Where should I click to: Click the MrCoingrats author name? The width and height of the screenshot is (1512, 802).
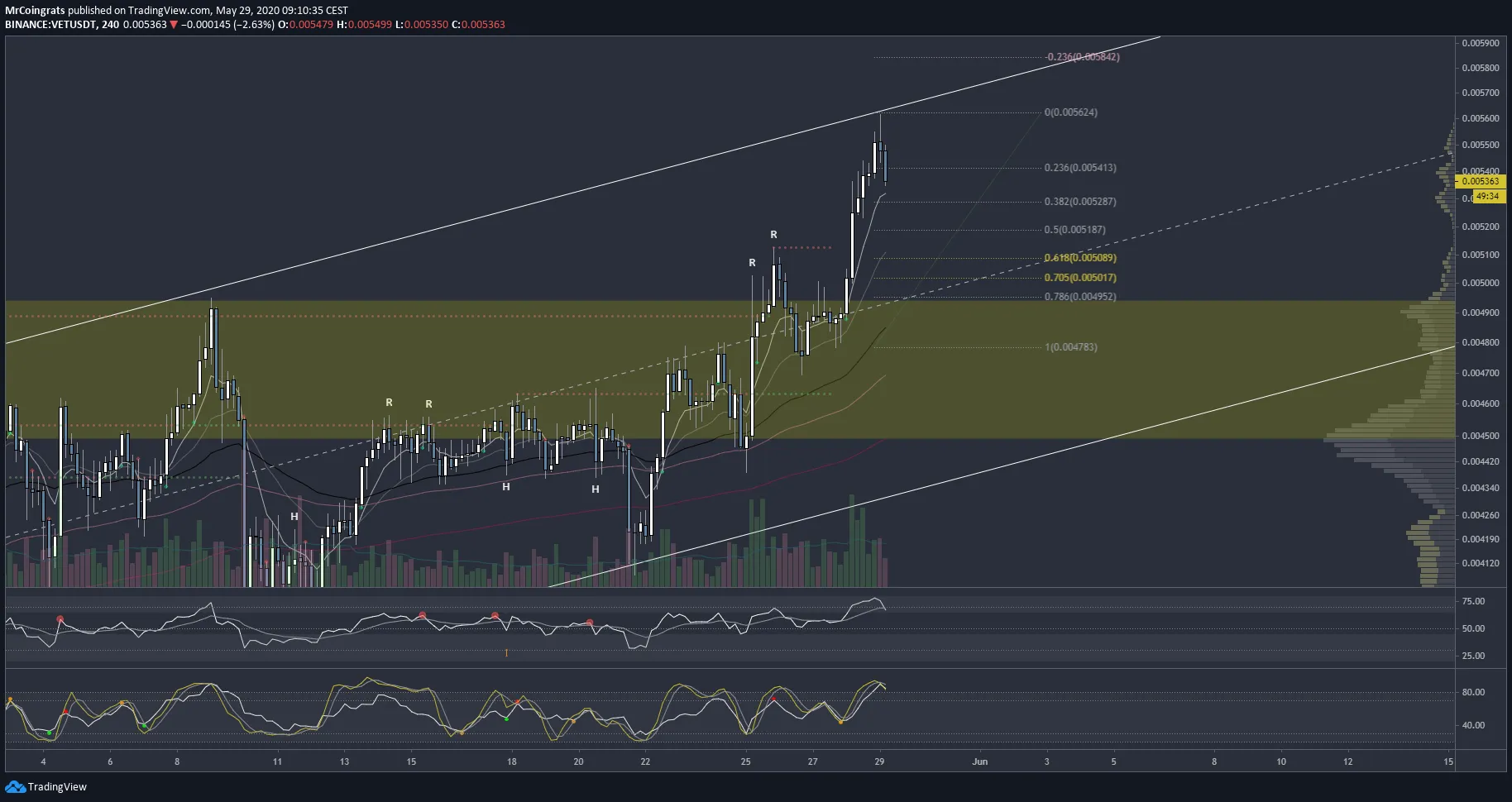coord(35,11)
